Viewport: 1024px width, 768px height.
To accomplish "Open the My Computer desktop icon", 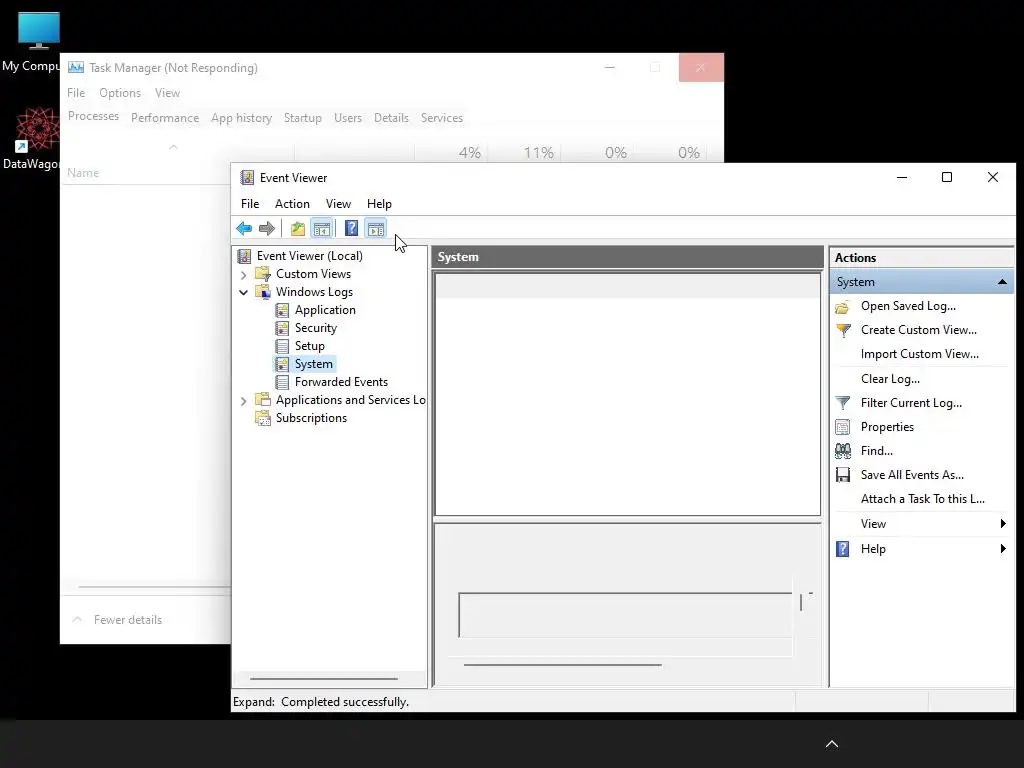I will pyautogui.click(x=38, y=31).
